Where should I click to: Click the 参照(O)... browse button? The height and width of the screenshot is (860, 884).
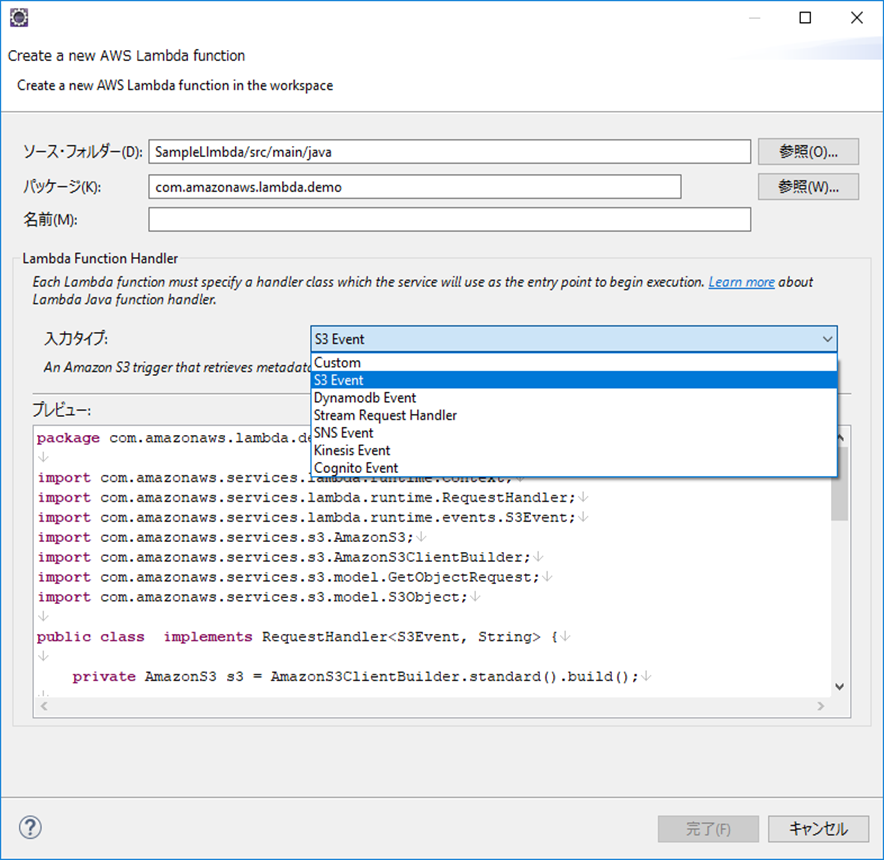pyautogui.click(x=808, y=152)
